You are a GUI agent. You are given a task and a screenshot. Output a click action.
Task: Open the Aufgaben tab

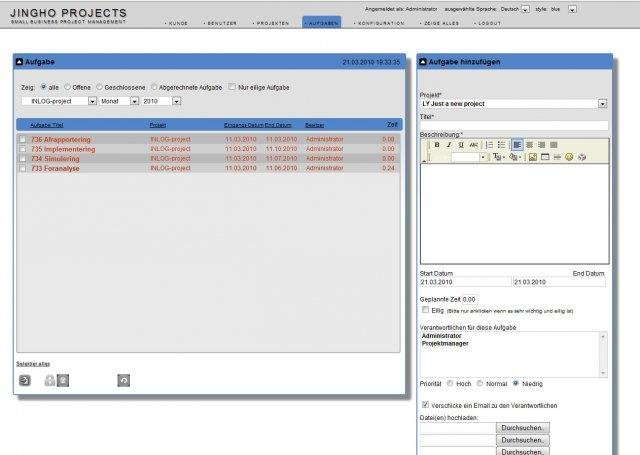point(322,22)
